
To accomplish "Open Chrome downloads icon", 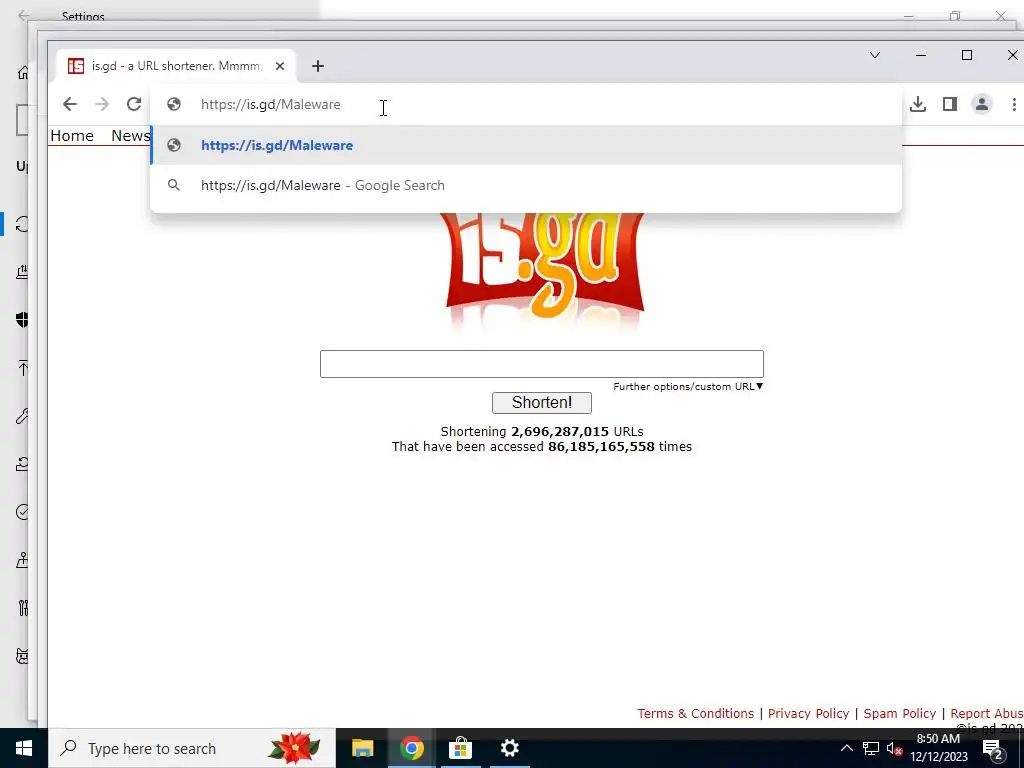I will pyautogui.click(x=918, y=104).
